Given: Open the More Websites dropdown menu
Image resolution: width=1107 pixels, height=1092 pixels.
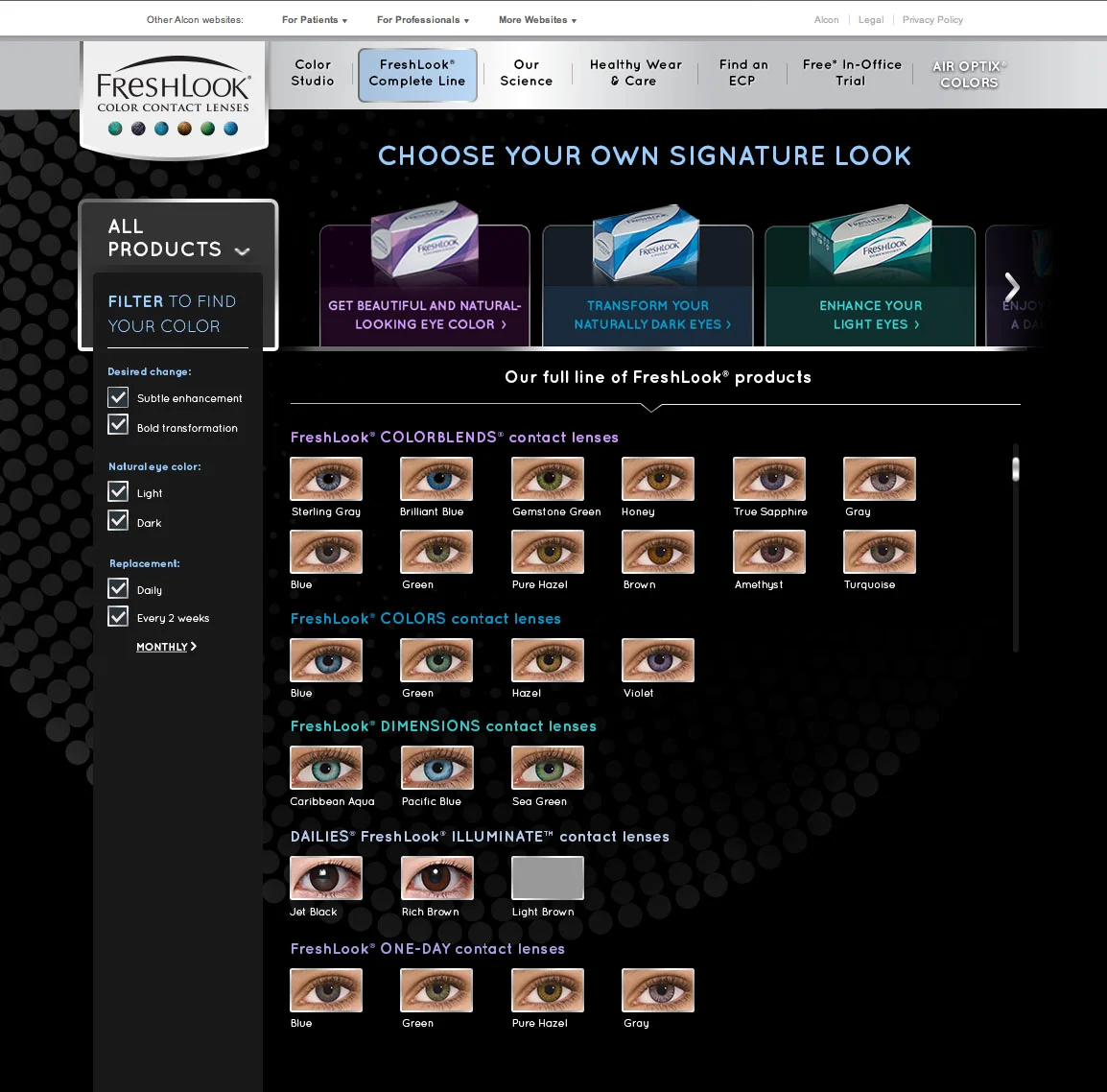Looking at the screenshot, I should pos(537,20).
